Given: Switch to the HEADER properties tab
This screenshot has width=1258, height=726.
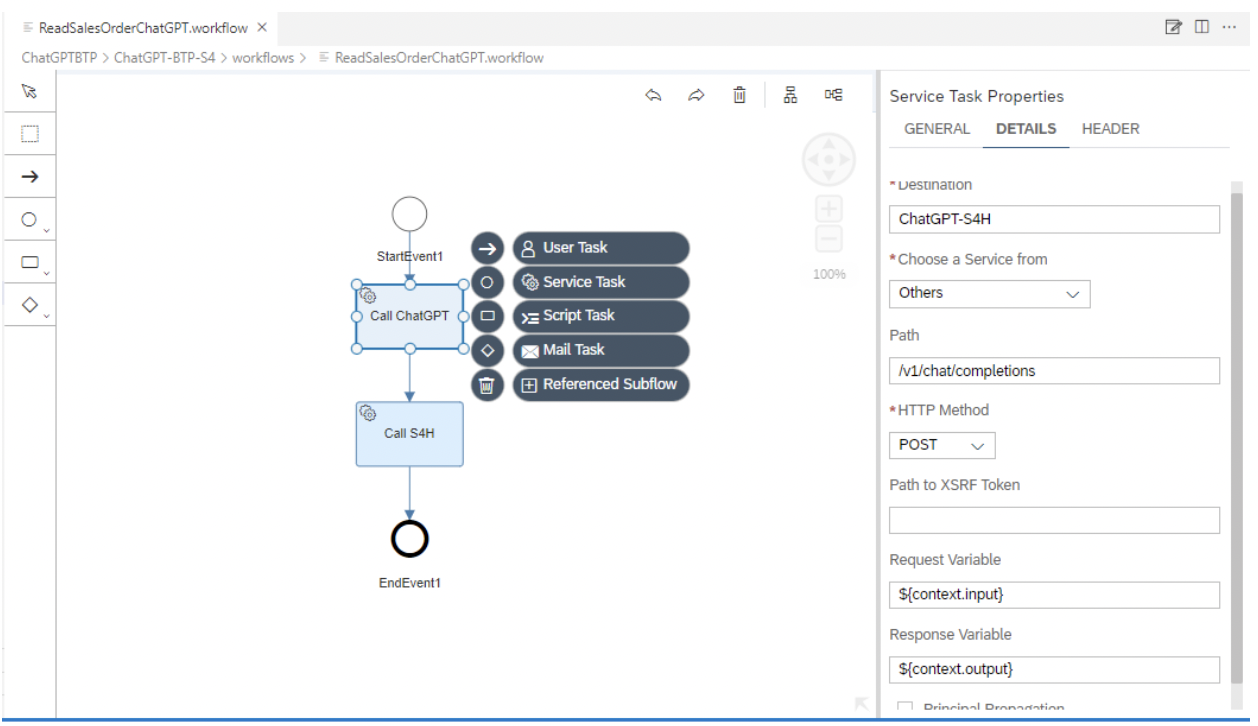Looking at the screenshot, I should pos(1110,129).
